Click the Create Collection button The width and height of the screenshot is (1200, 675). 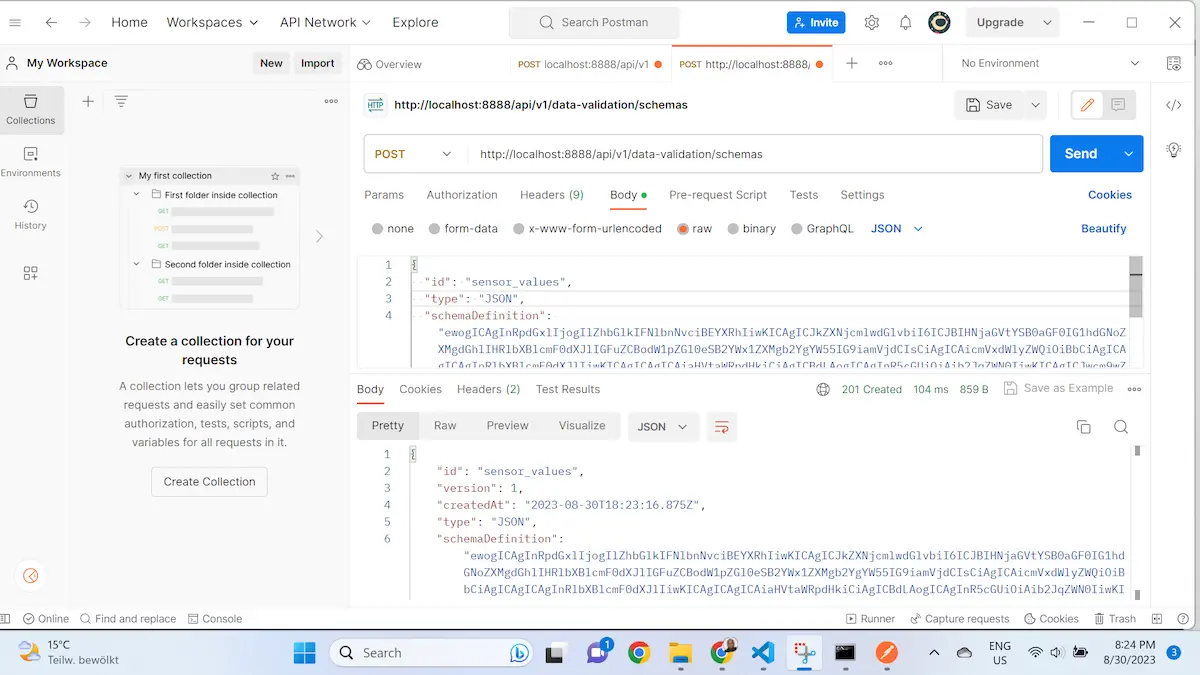coord(209,481)
